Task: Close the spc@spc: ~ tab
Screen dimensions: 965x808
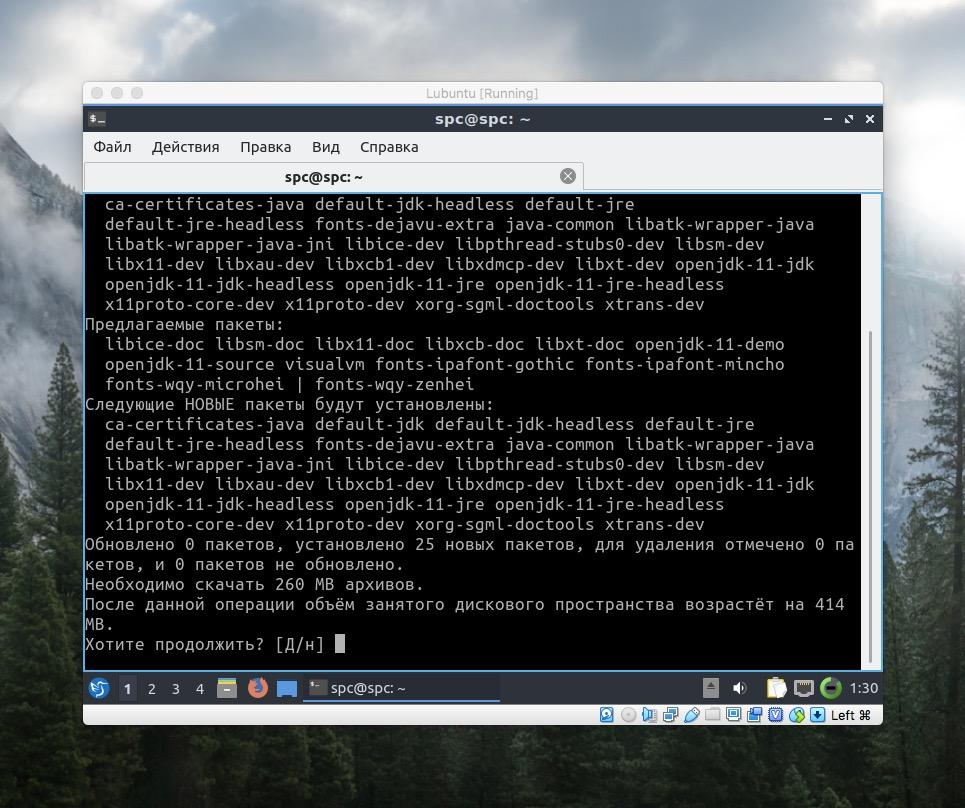Action: (x=567, y=175)
